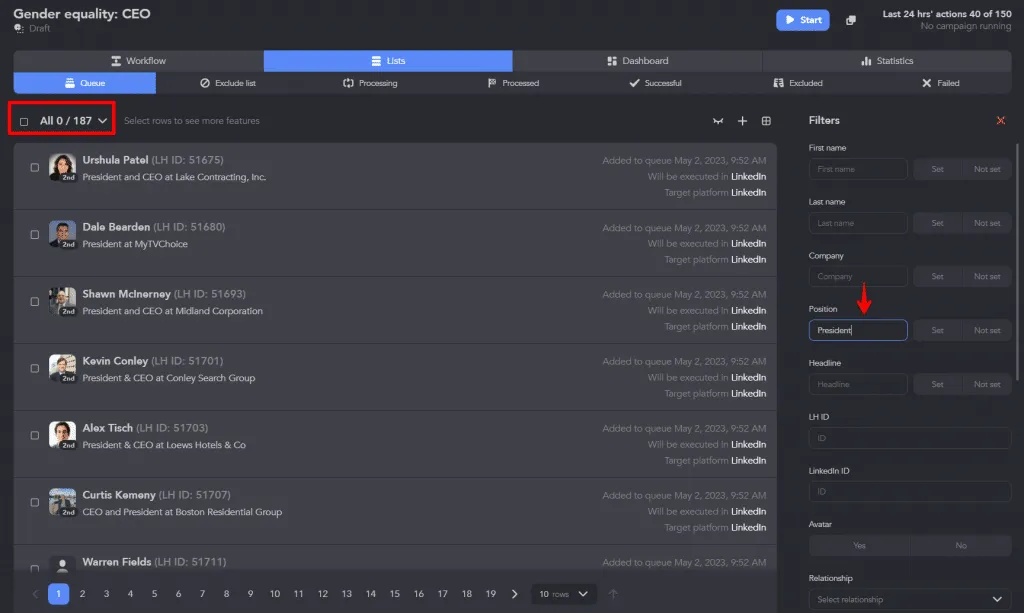
Task: Choose Yes for the Avatar filter
Action: point(859,546)
